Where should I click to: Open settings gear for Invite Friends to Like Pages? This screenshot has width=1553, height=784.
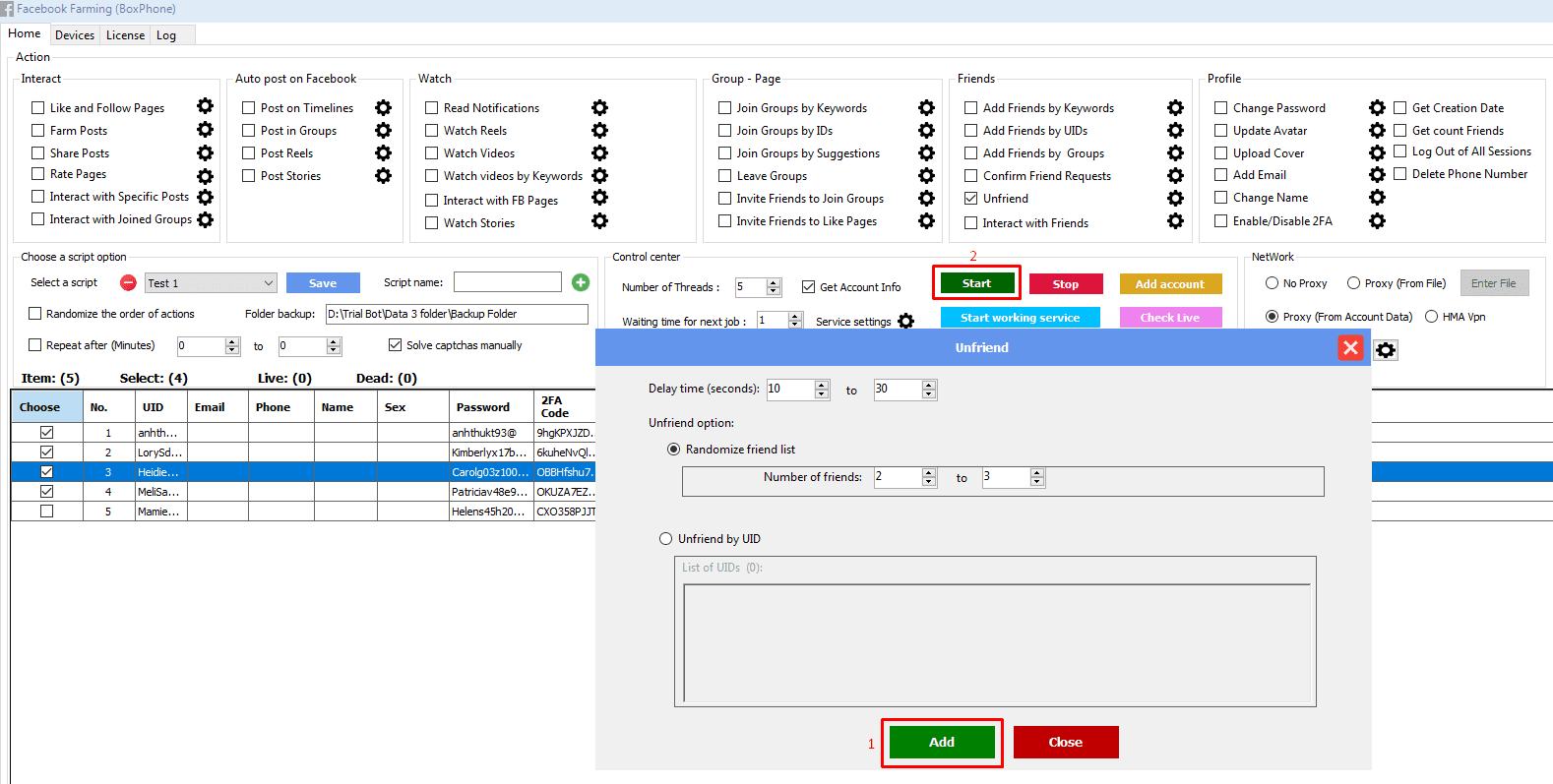click(x=926, y=220)
